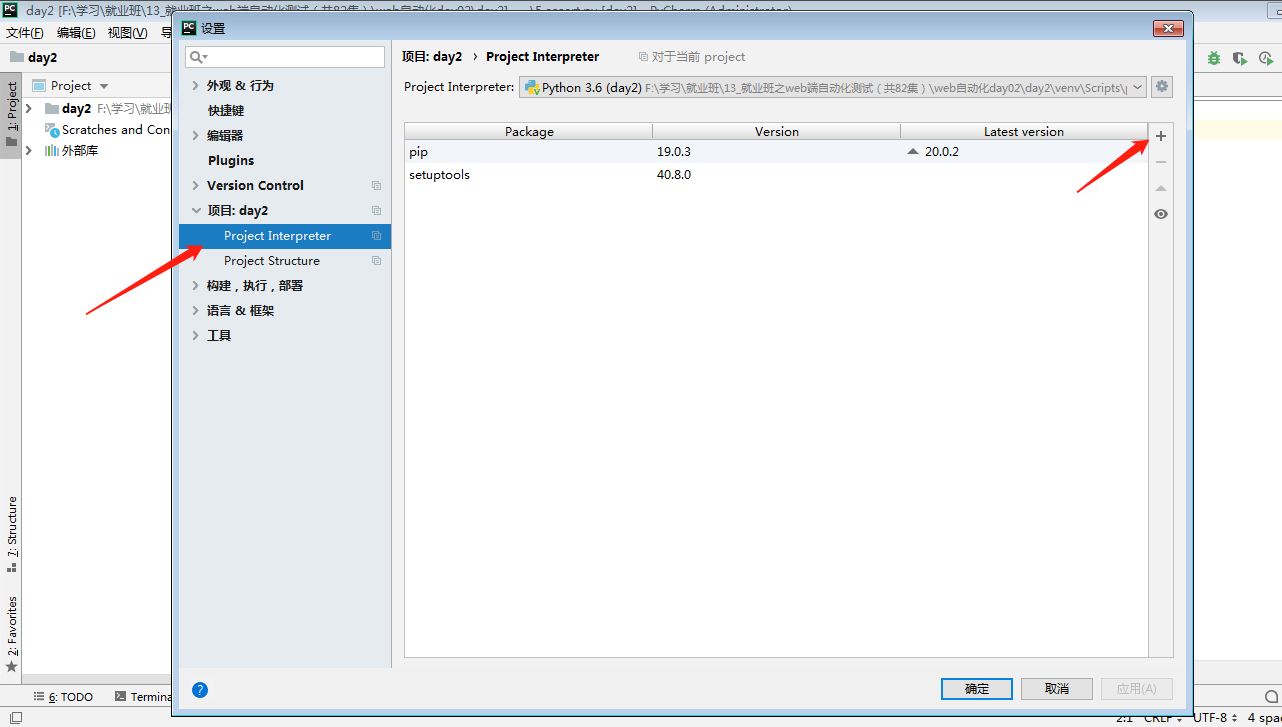The width and height of the screenshot is (1282, 727).
Task: Click copy icon in Project Interpreter row
Action: click(x=376, y=236)
